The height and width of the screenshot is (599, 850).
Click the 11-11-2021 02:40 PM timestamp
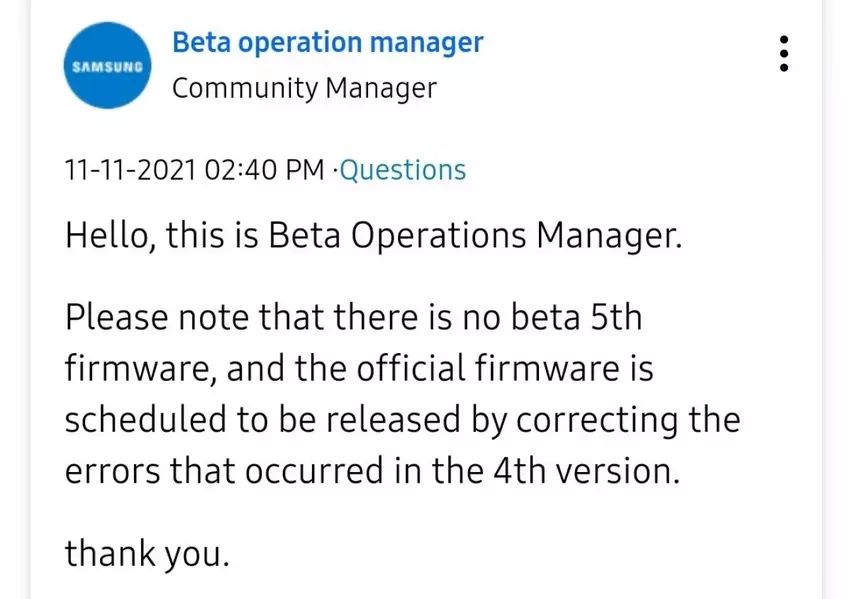click(194, 170)
